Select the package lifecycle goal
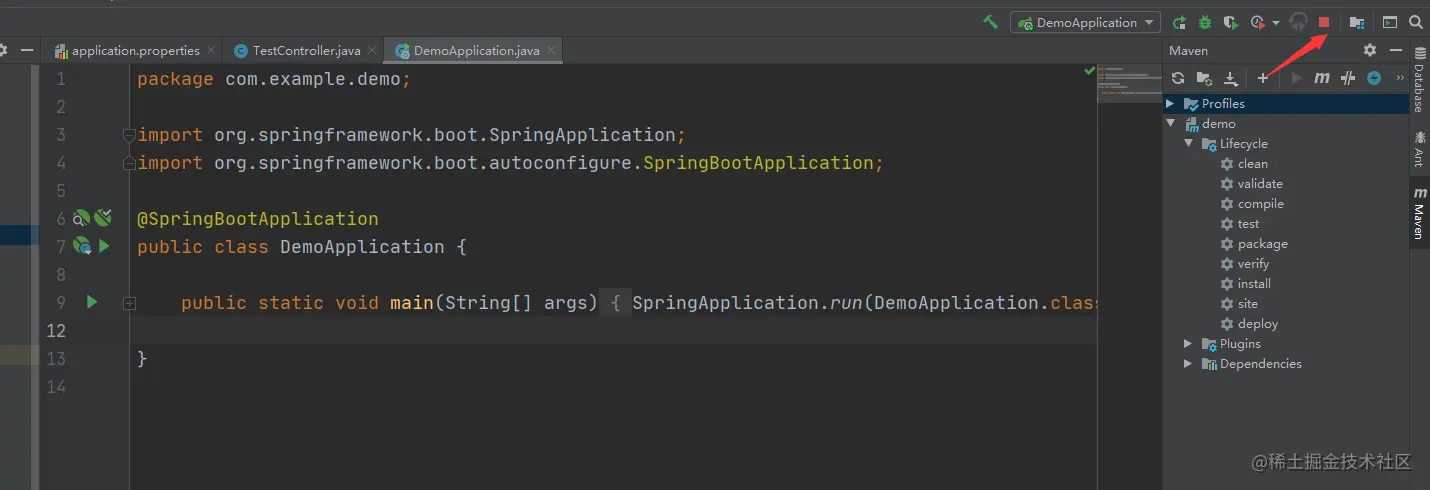 (1254, 244)
